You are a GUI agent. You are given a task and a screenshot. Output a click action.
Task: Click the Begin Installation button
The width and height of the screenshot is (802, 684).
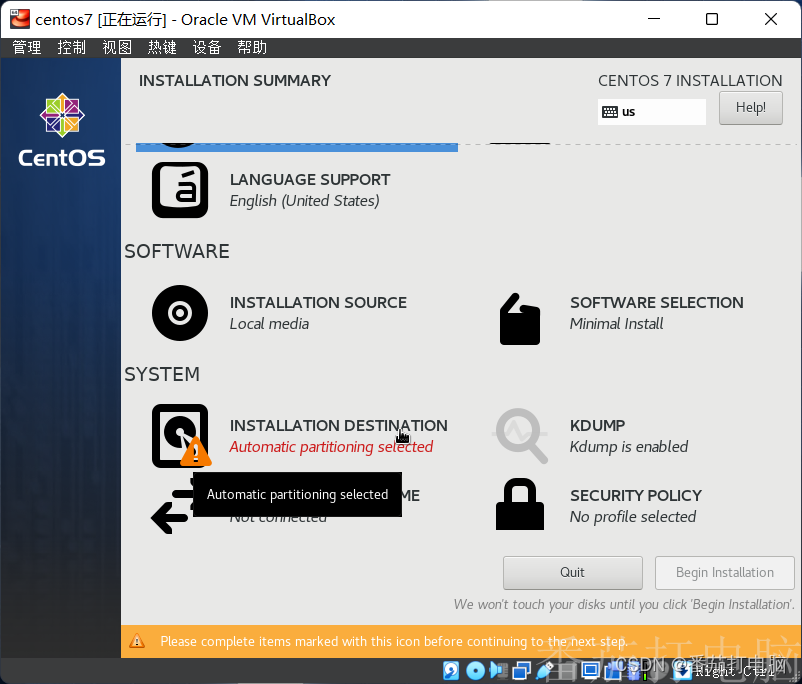(724, 572)
